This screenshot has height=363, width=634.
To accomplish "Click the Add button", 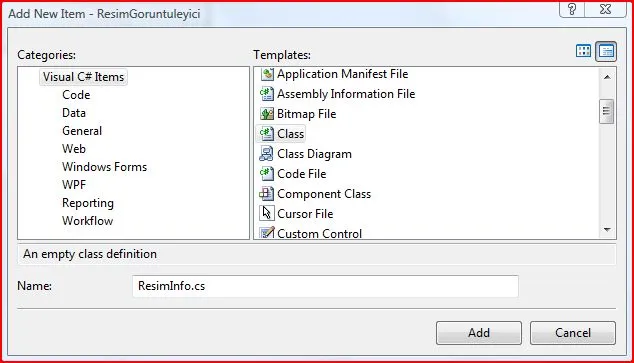I will tap(479, 333).
